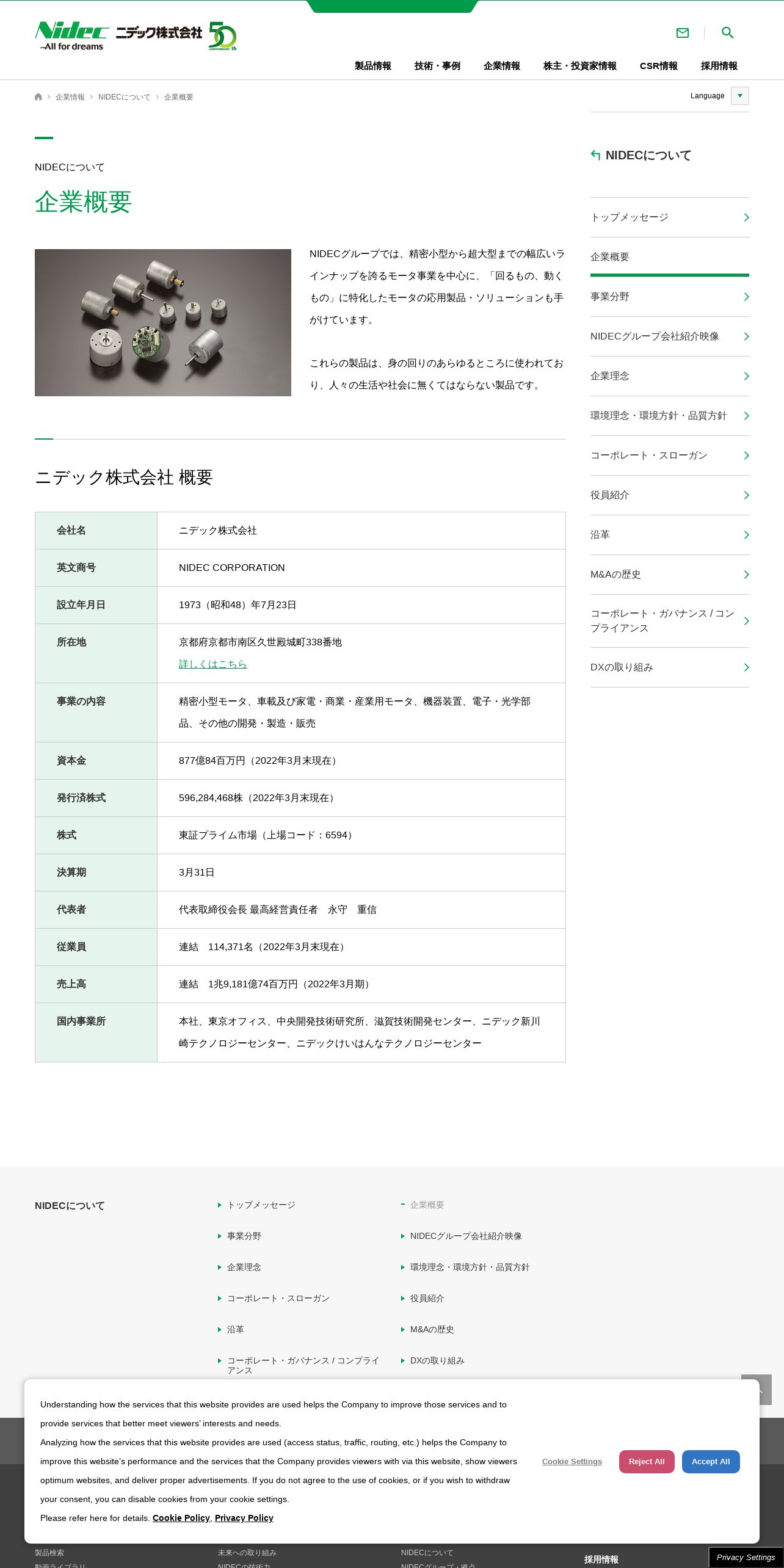Open sidebar item 事業分野

[x=670, y=297]
